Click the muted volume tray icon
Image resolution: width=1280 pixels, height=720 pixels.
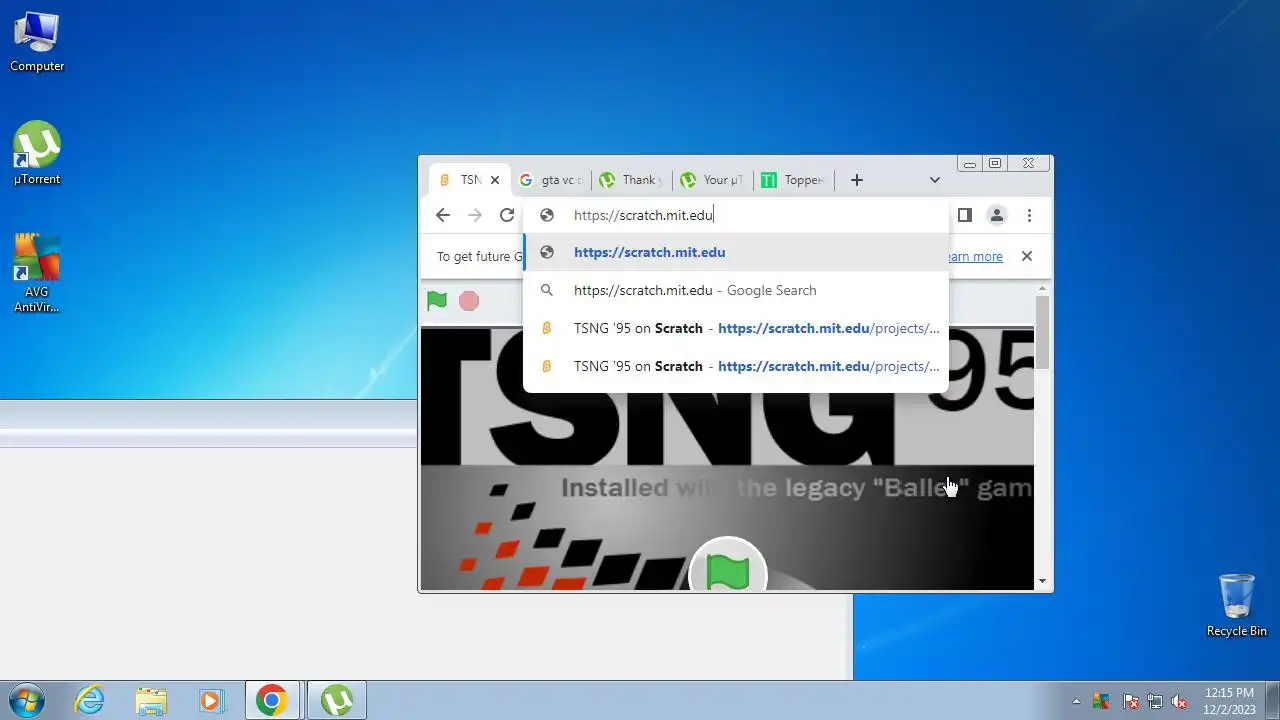[x=1179, y=701]
